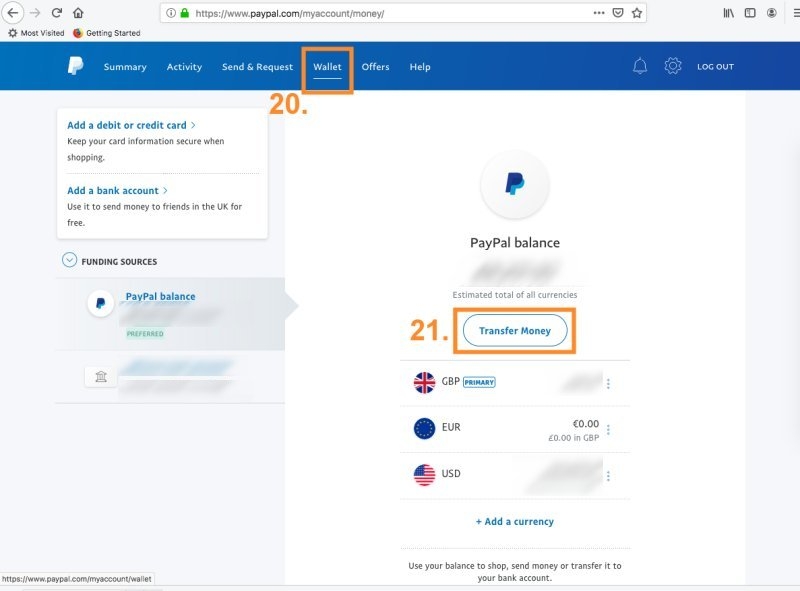The width and height of the screenshot is (800, 591).
Task: Open the Firefox account icon
Action: pyautogui.click(x=771, y=13)
